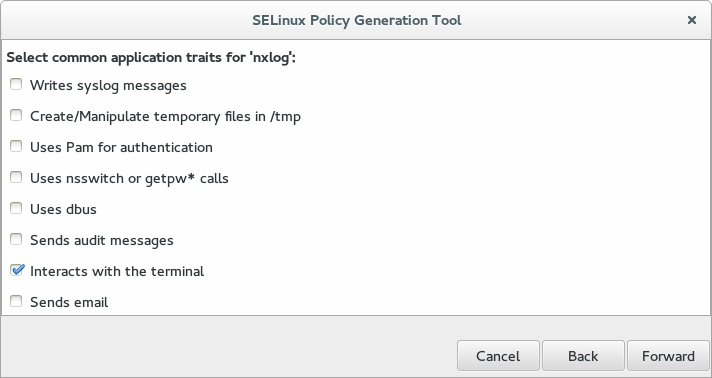Enable 'Writes syslog messages' checkbox
Screen dimensions: 712x378
coord(16,85)
